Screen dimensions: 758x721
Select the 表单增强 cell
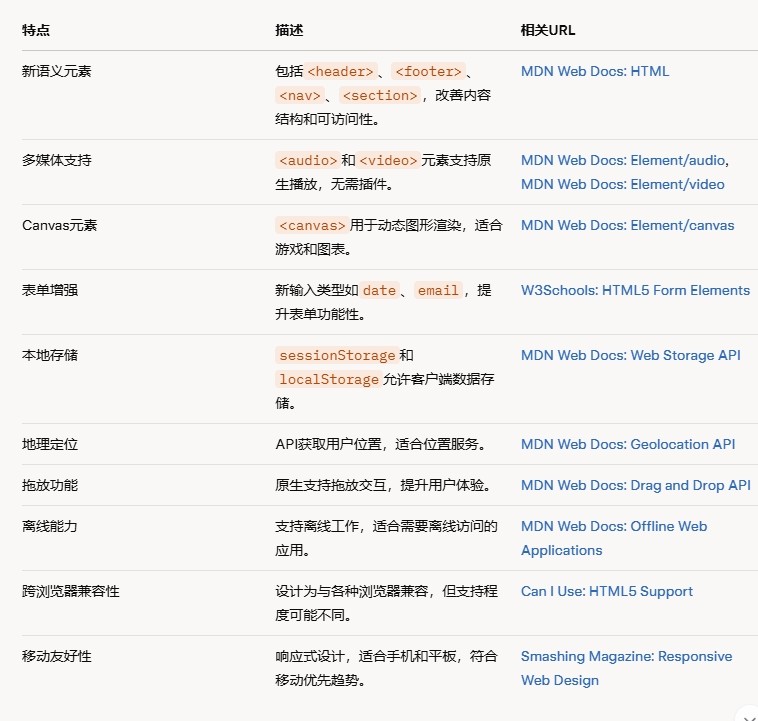pos(50,290)
